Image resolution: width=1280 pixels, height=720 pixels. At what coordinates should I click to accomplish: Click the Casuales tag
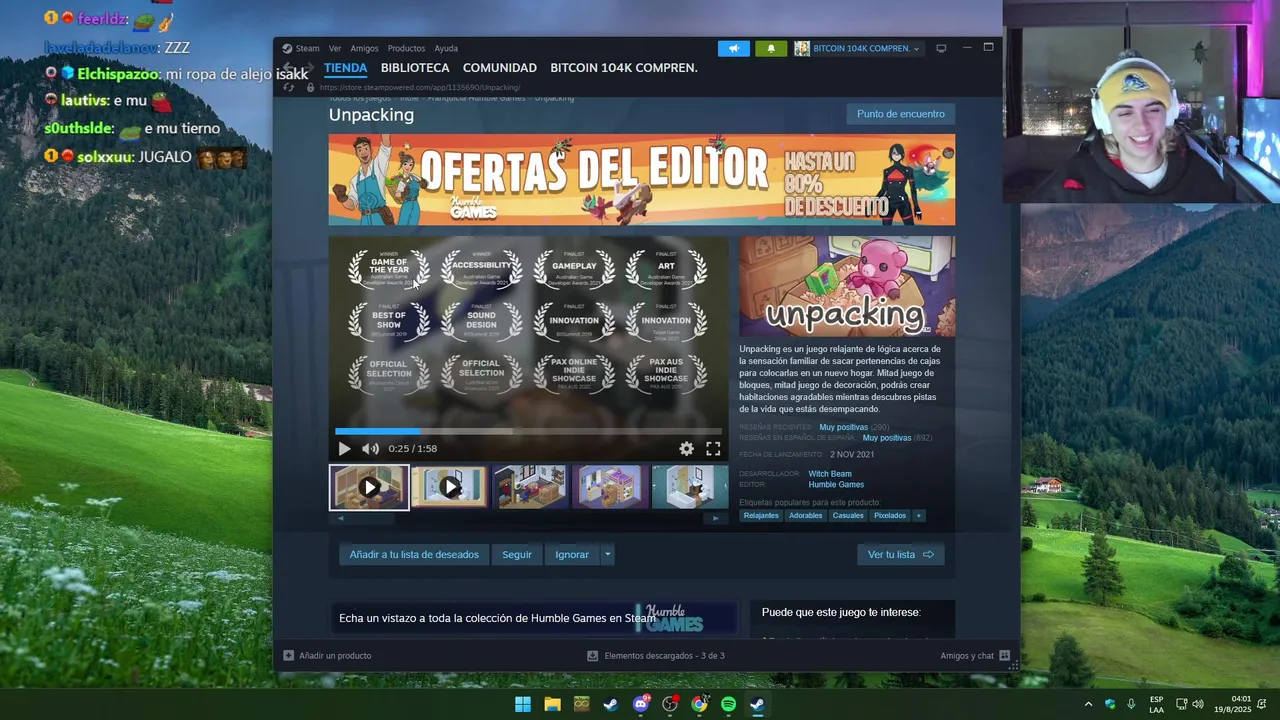click(x=848, y=516)
